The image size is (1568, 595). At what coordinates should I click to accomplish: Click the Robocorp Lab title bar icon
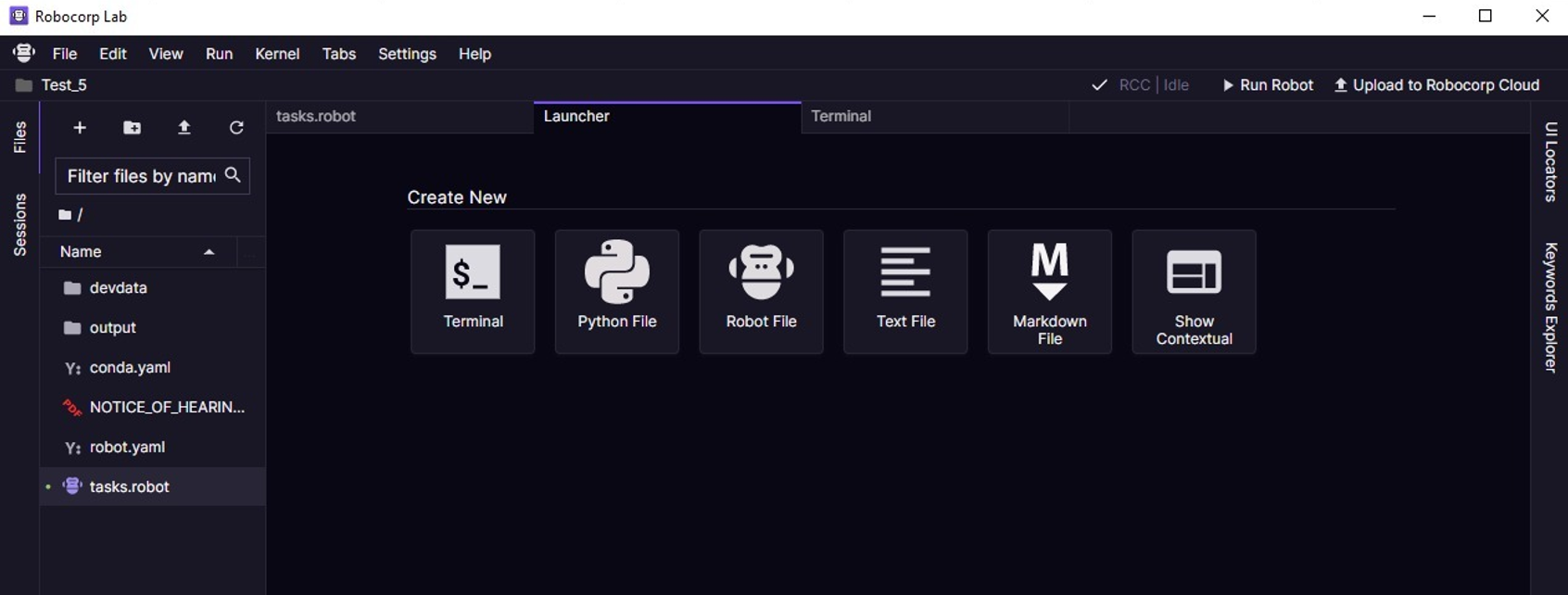click(x=19, y=16)
